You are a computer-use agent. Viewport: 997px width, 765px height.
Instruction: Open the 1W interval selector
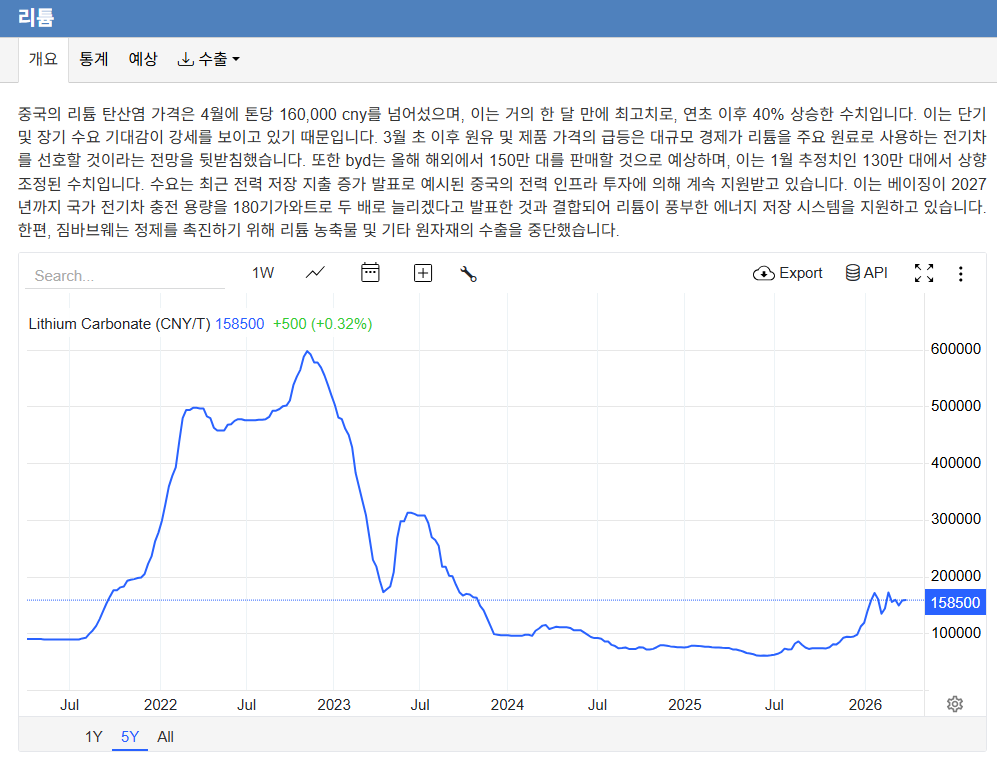[x=263, y=273]
